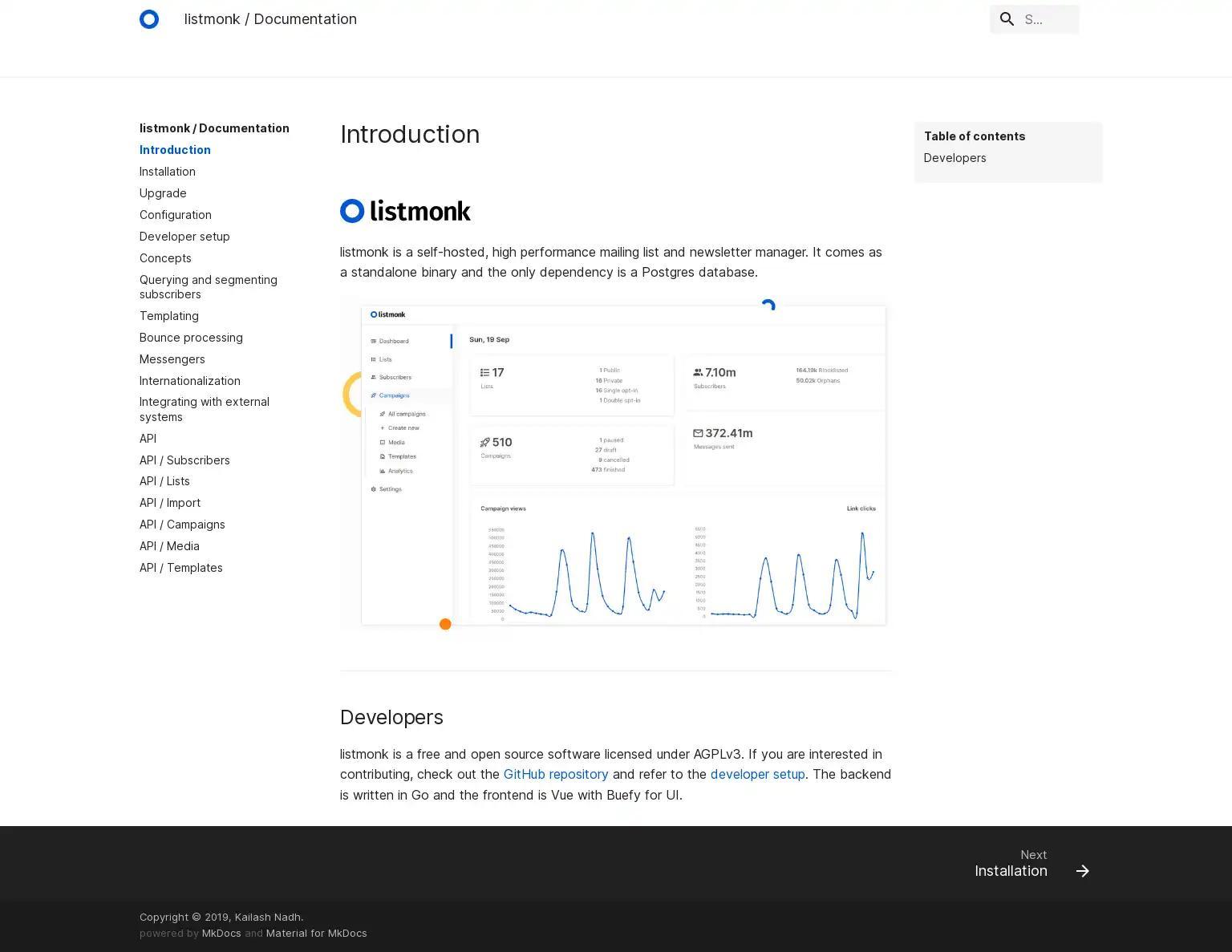Select Introduction in the sidebar
1232x952 pixels.
pyautogui.click(x=175, y=150)
